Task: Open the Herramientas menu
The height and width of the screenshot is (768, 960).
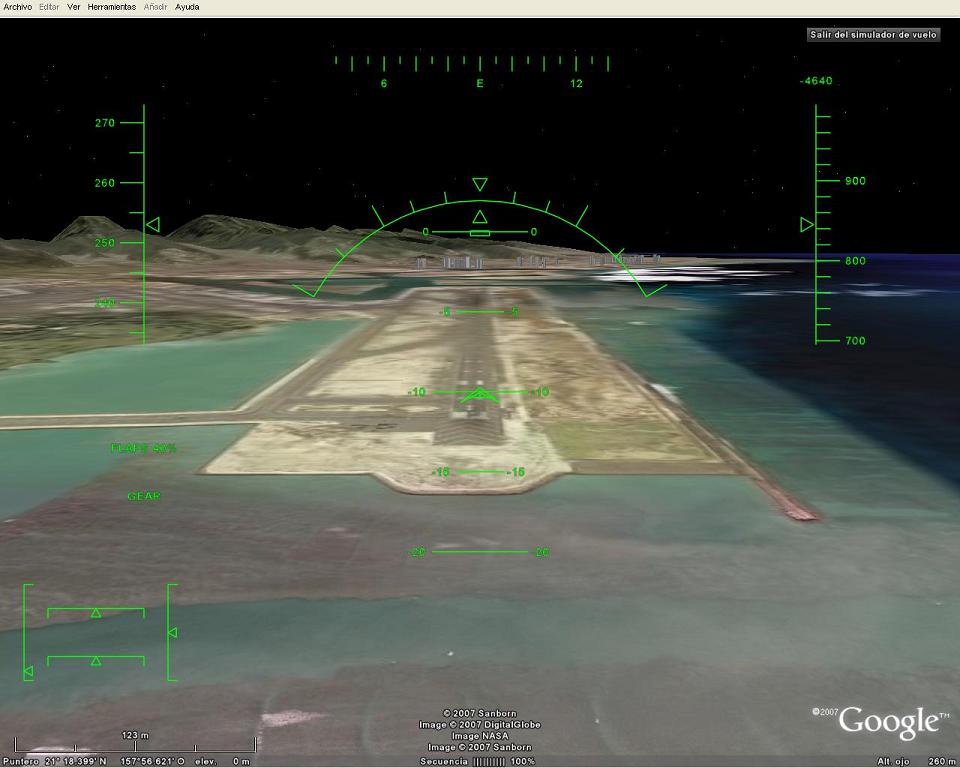Action: pyautogui.click(x=111, y=7)
